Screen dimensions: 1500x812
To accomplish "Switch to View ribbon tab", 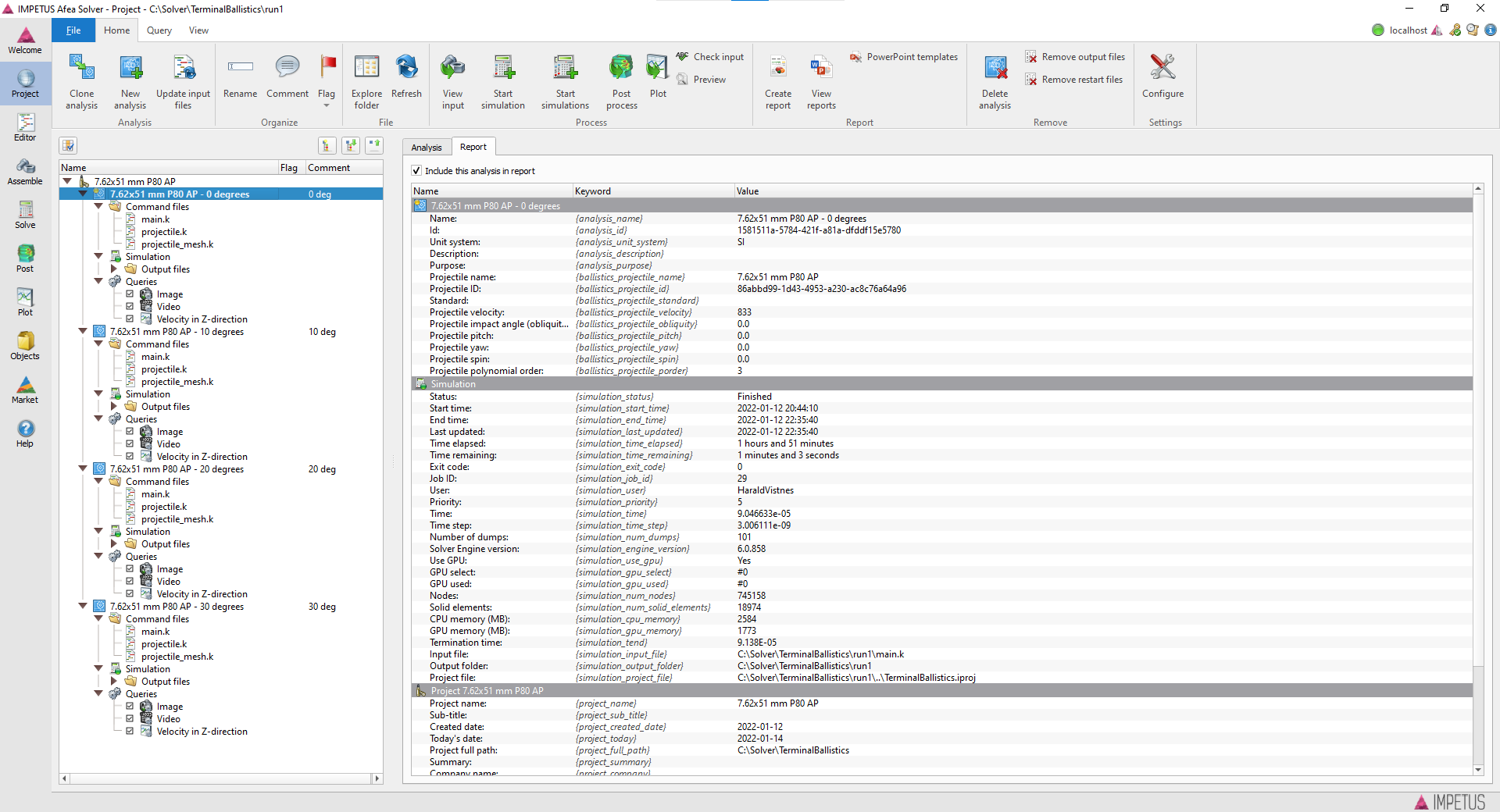I will [x=198, y=30].
